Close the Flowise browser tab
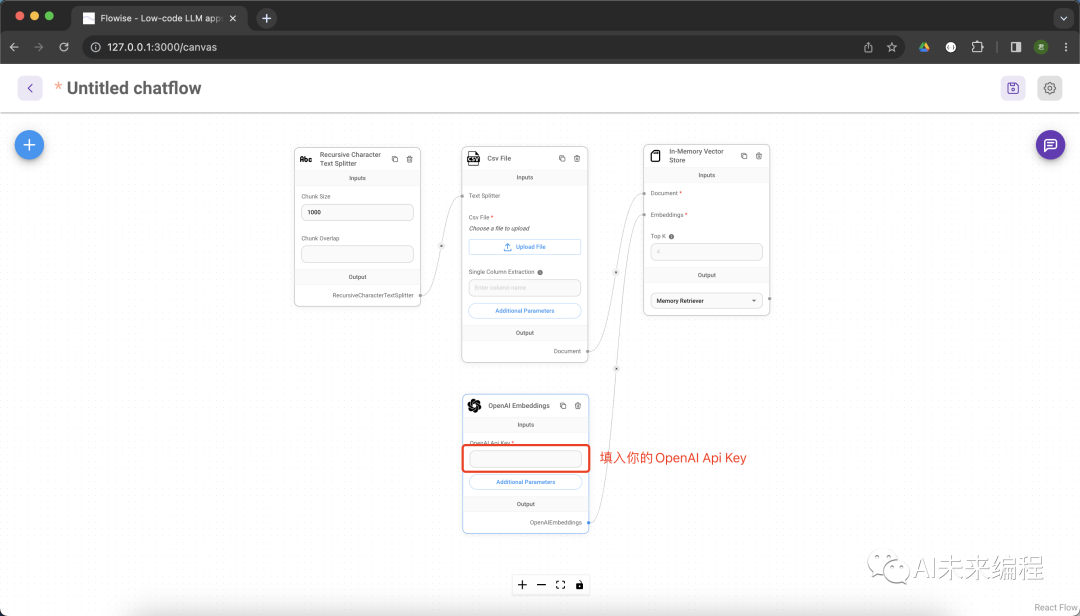The image size is (1080, 616). 233,19
